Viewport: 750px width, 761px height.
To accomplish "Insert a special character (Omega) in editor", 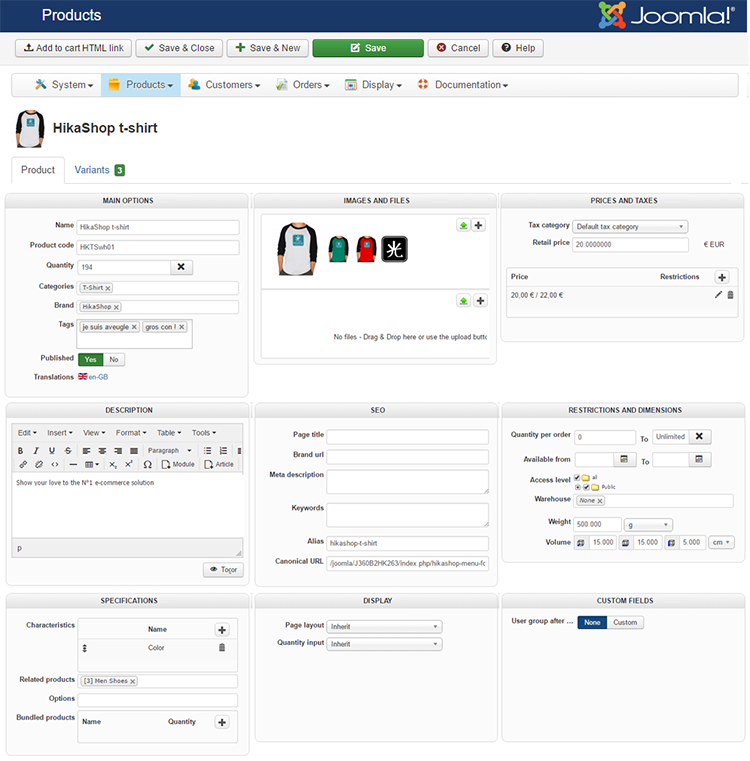I will click(x=148, y=464).
